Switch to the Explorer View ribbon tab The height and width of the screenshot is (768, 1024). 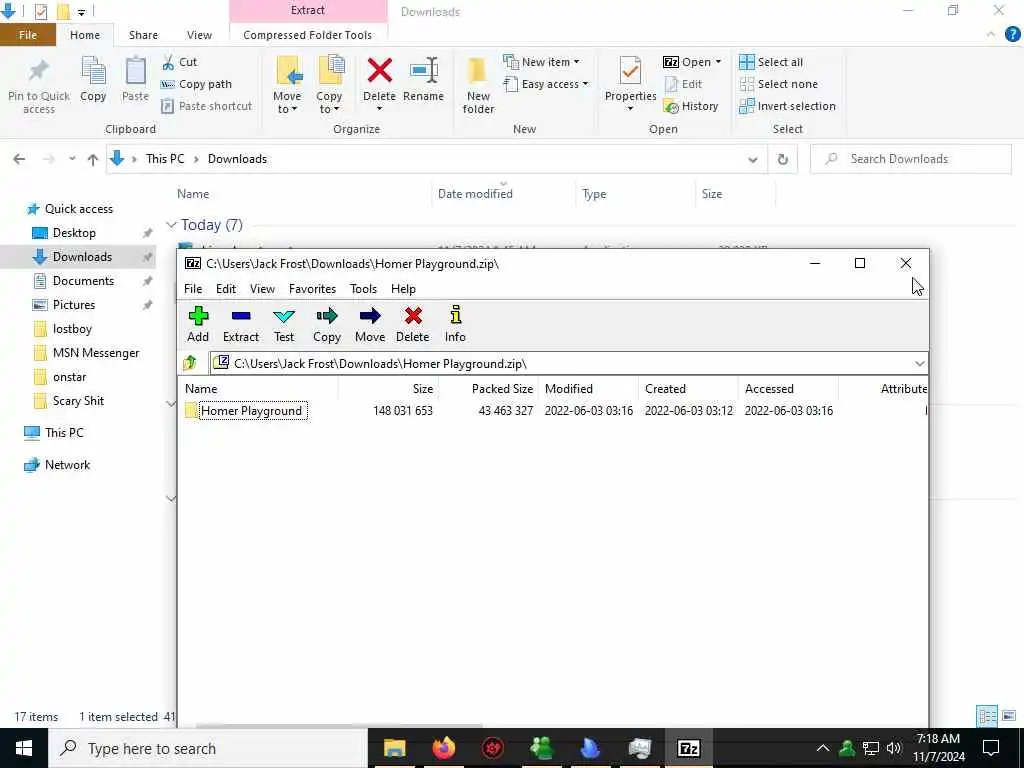click(199, 35)
